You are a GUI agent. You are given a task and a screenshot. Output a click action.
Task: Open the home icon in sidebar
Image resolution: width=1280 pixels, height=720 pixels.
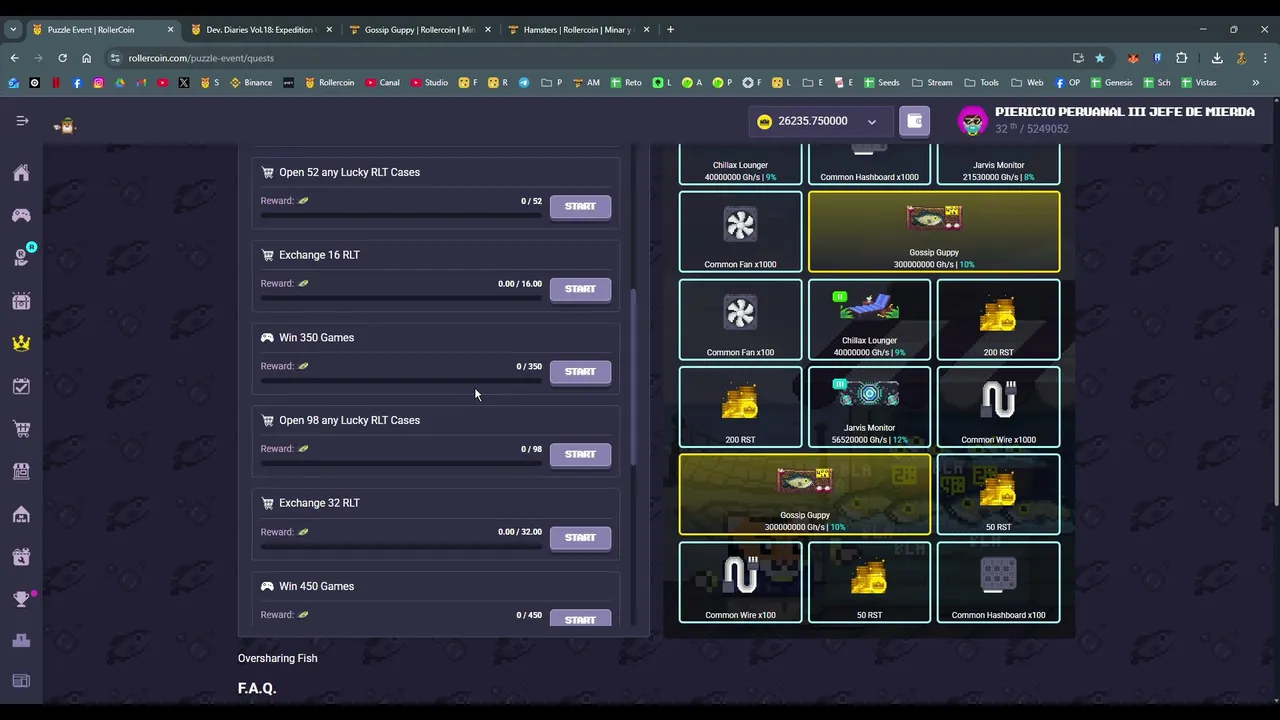(x=21, y=173)
